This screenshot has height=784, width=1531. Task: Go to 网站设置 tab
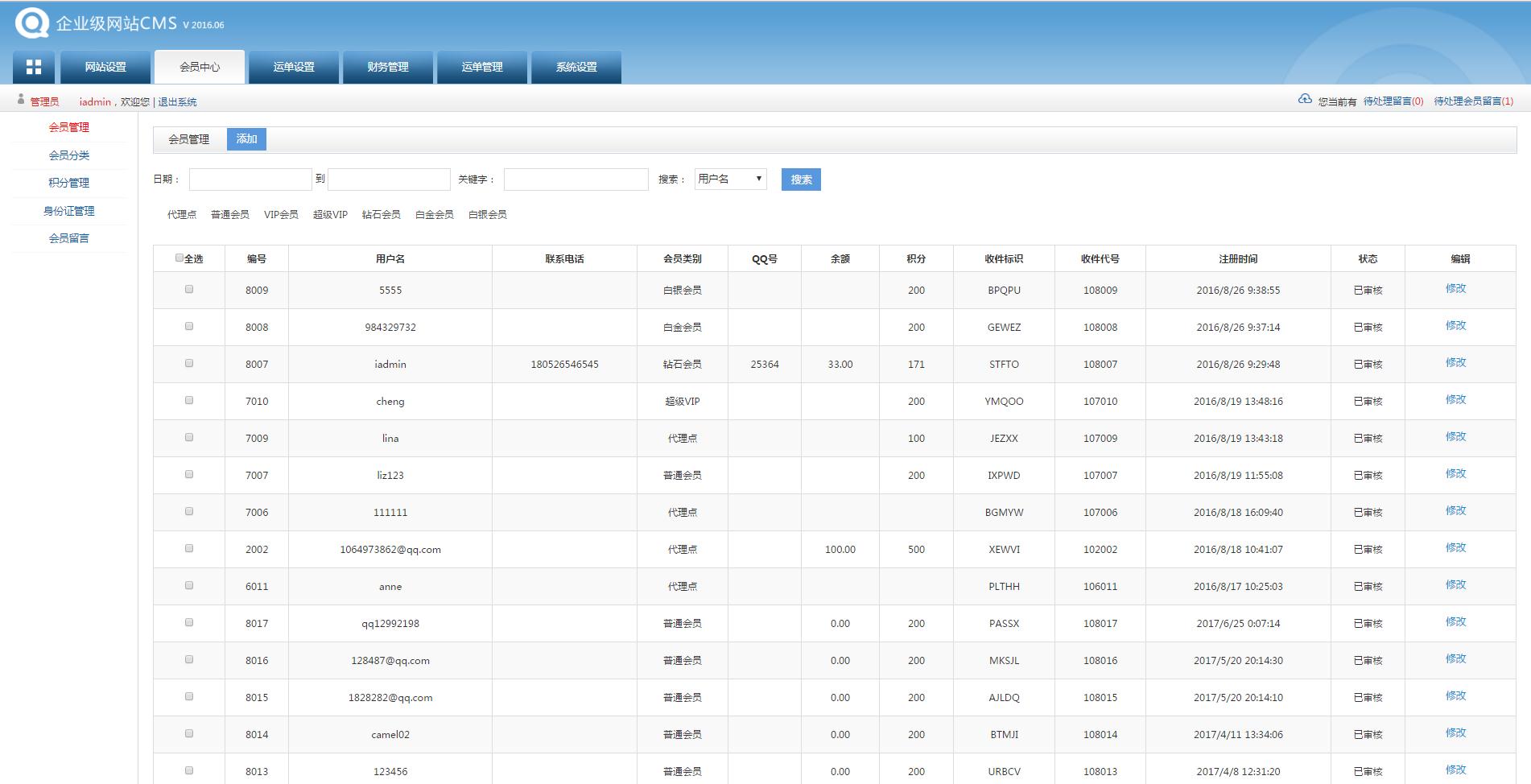tap(105, 68)
